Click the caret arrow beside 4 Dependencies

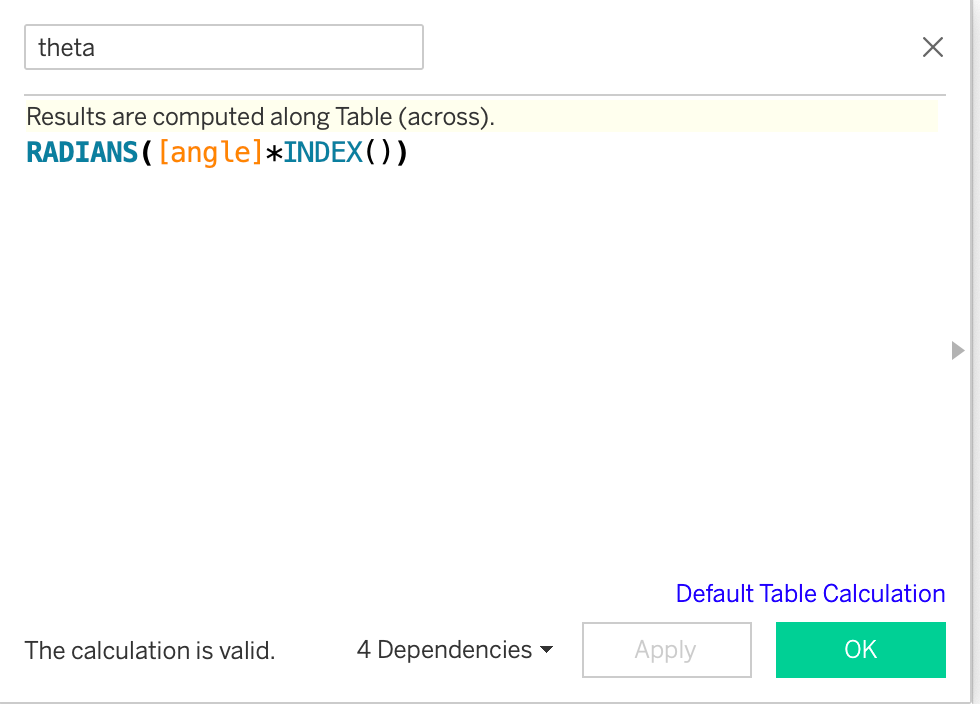546,650
